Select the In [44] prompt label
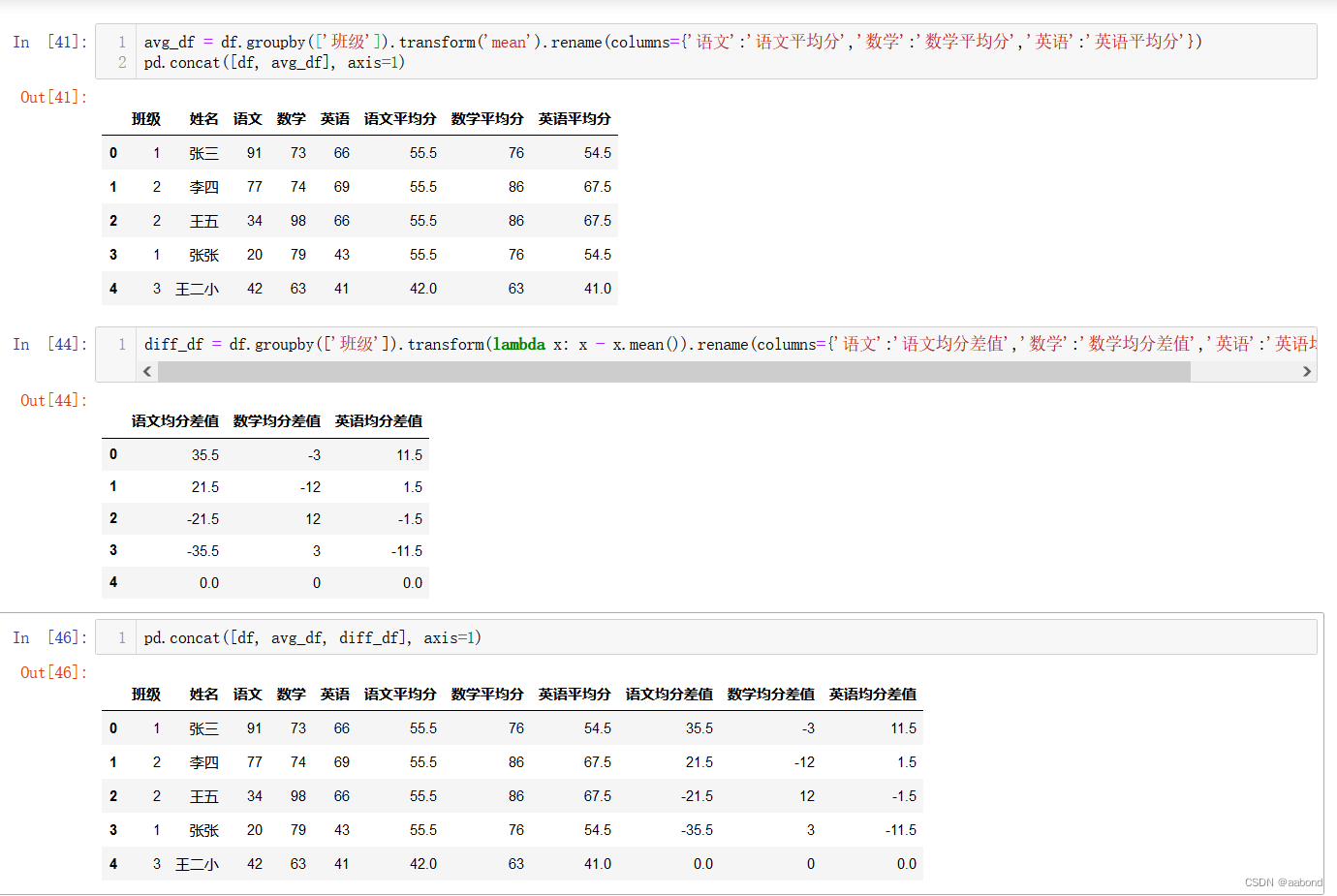 click(x=49, y=344)
